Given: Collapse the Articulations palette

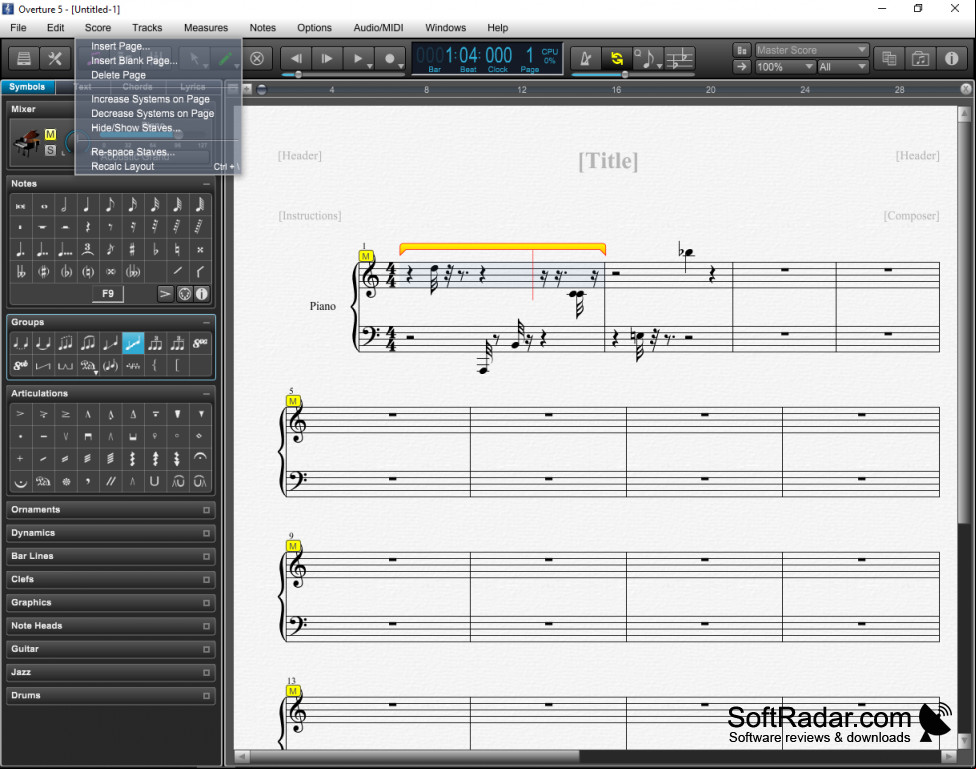Looking at the screenshot, I should [206, 394].
